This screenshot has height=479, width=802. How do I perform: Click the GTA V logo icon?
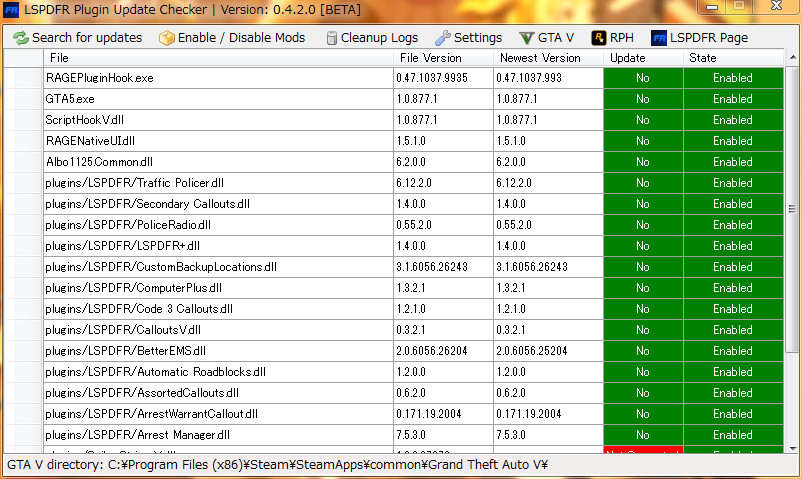tap(526, 38)
